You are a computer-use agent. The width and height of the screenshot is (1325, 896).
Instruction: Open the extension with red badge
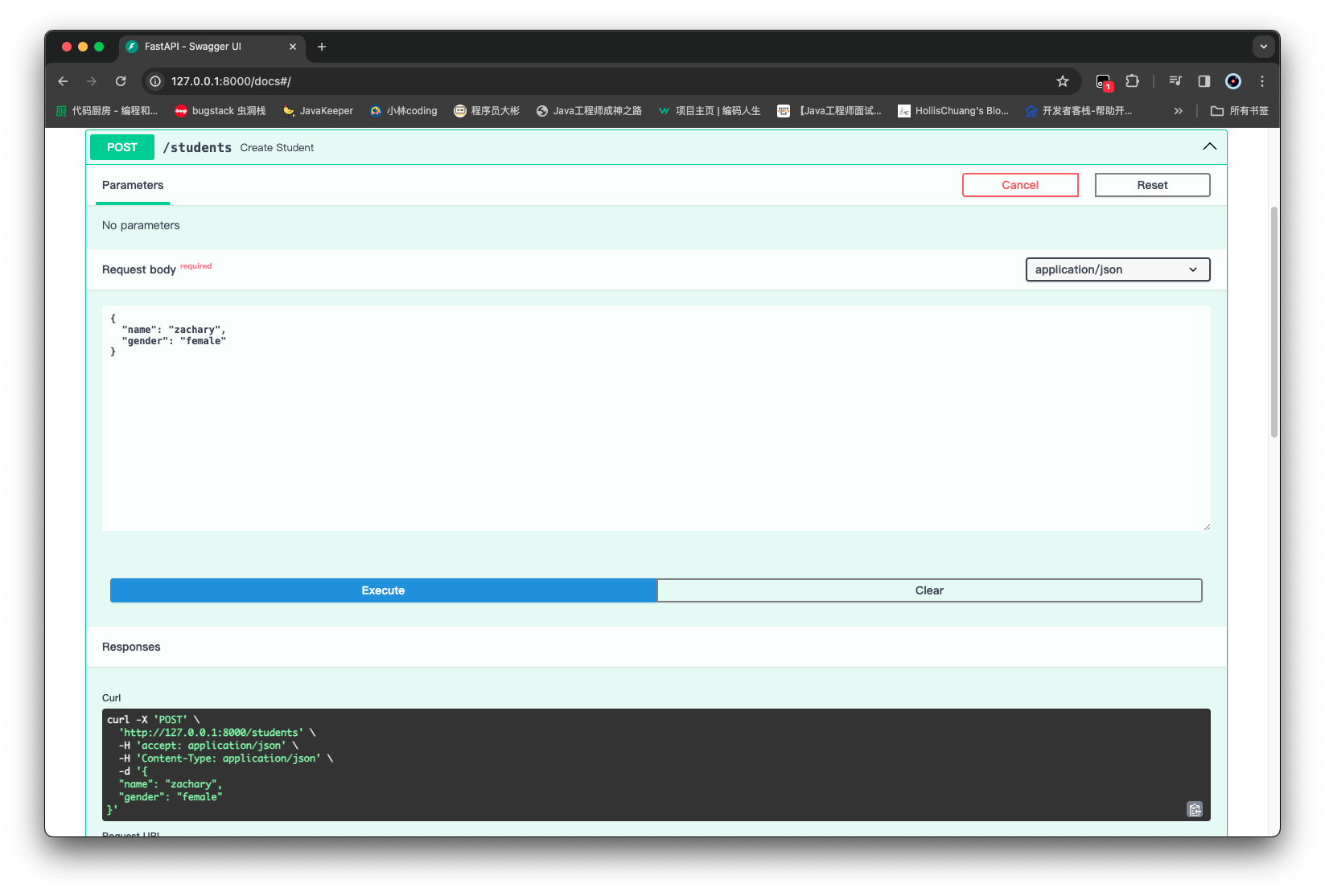coord(1104,81)
